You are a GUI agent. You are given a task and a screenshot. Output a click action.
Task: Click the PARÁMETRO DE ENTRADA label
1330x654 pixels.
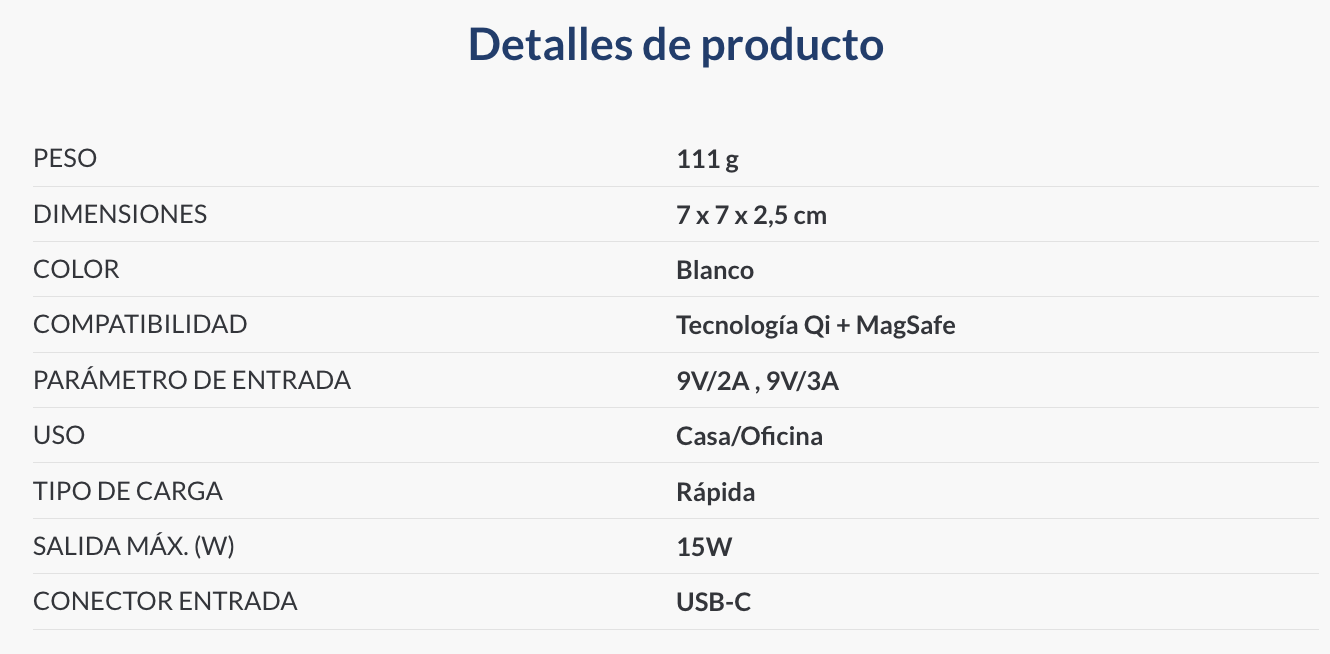192,381
